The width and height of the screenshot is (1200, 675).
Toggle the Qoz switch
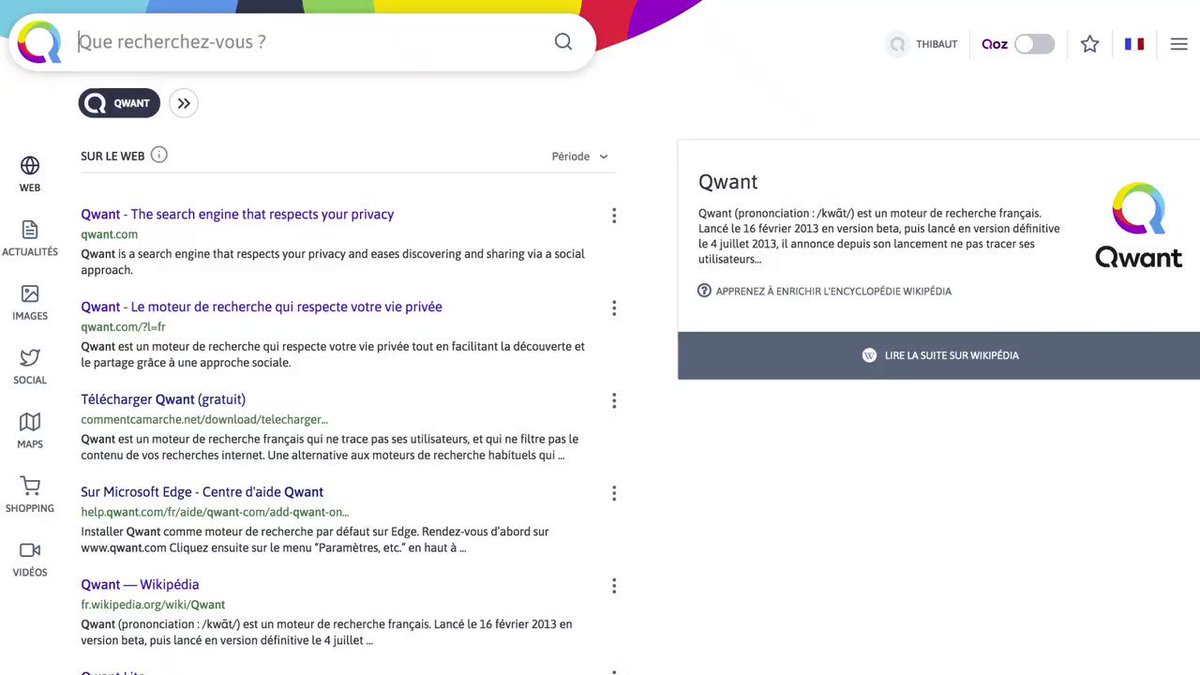pyautogui.click(x=1034, y=44)
